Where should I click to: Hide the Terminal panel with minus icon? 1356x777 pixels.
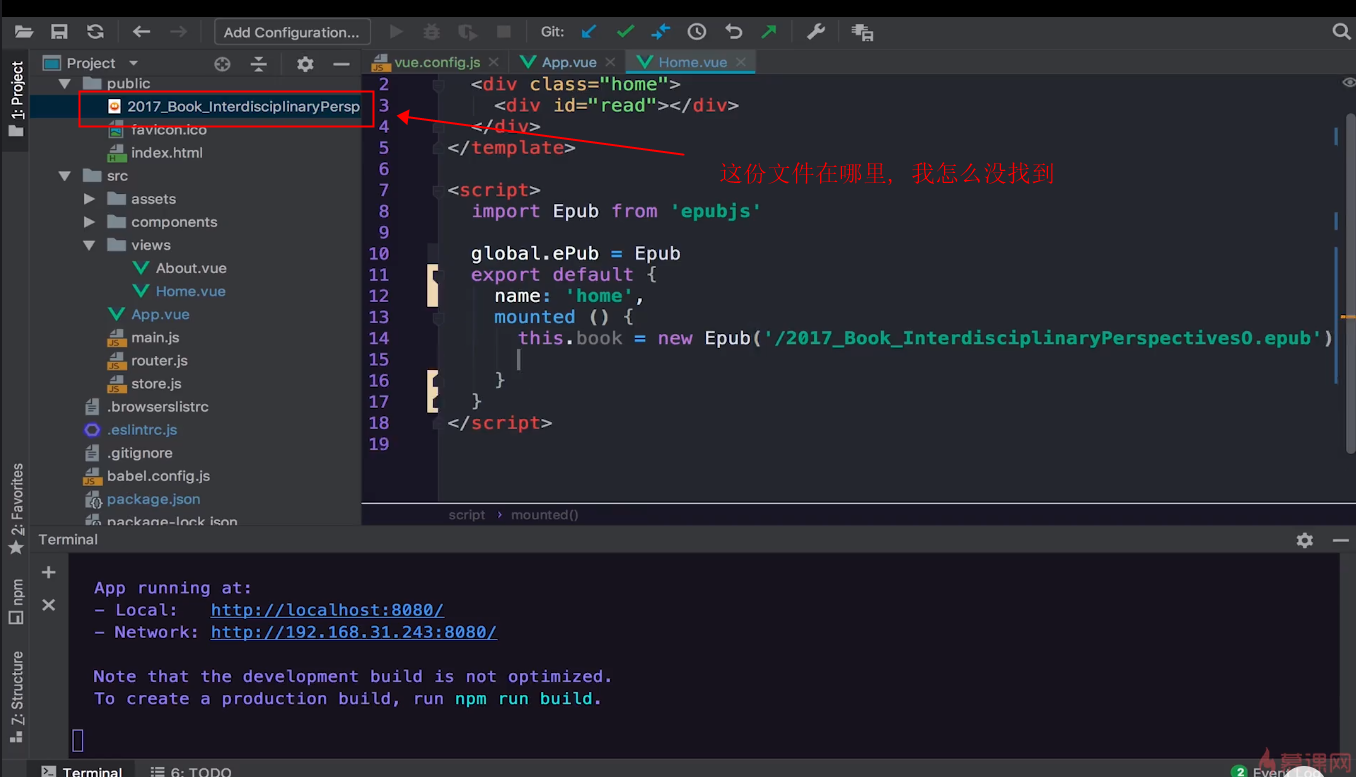1341,540
